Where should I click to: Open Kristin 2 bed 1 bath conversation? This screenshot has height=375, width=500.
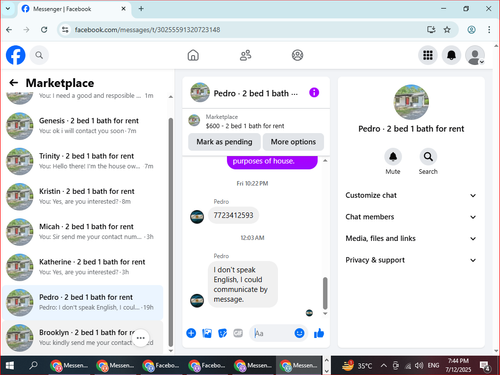coord(83,196)
